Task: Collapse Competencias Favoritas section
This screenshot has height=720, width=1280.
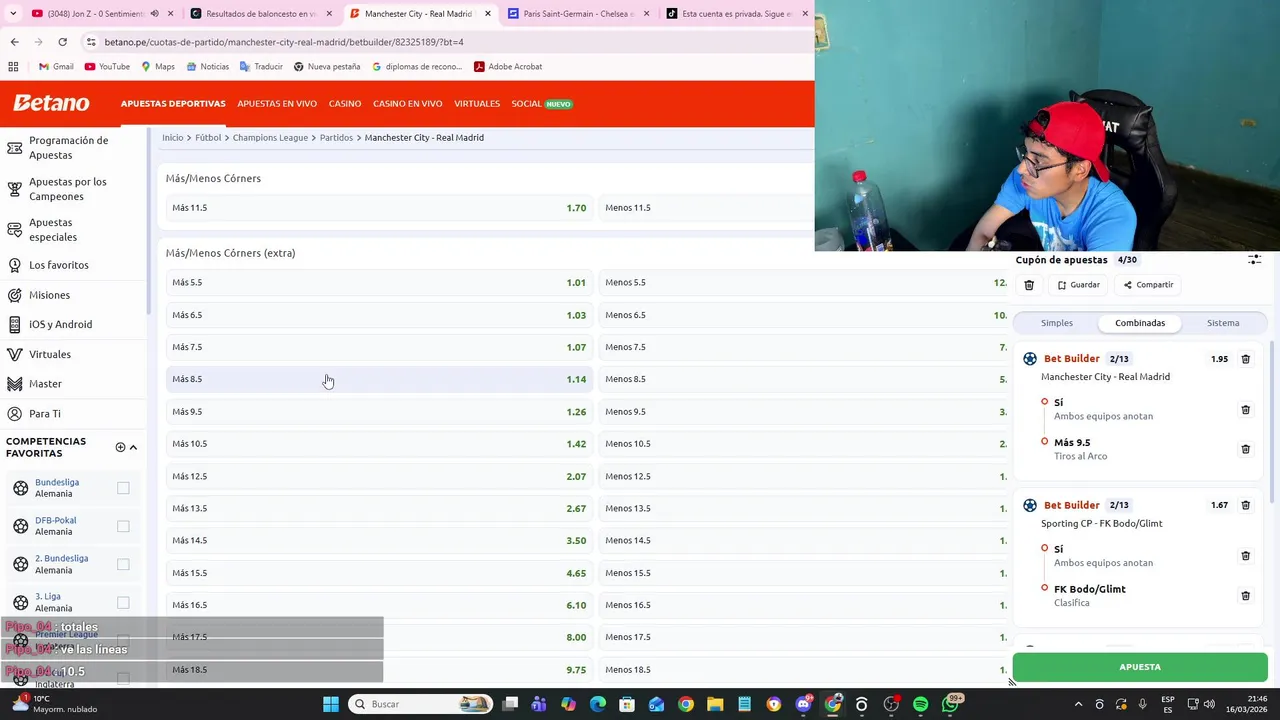Action: point(133,447)
